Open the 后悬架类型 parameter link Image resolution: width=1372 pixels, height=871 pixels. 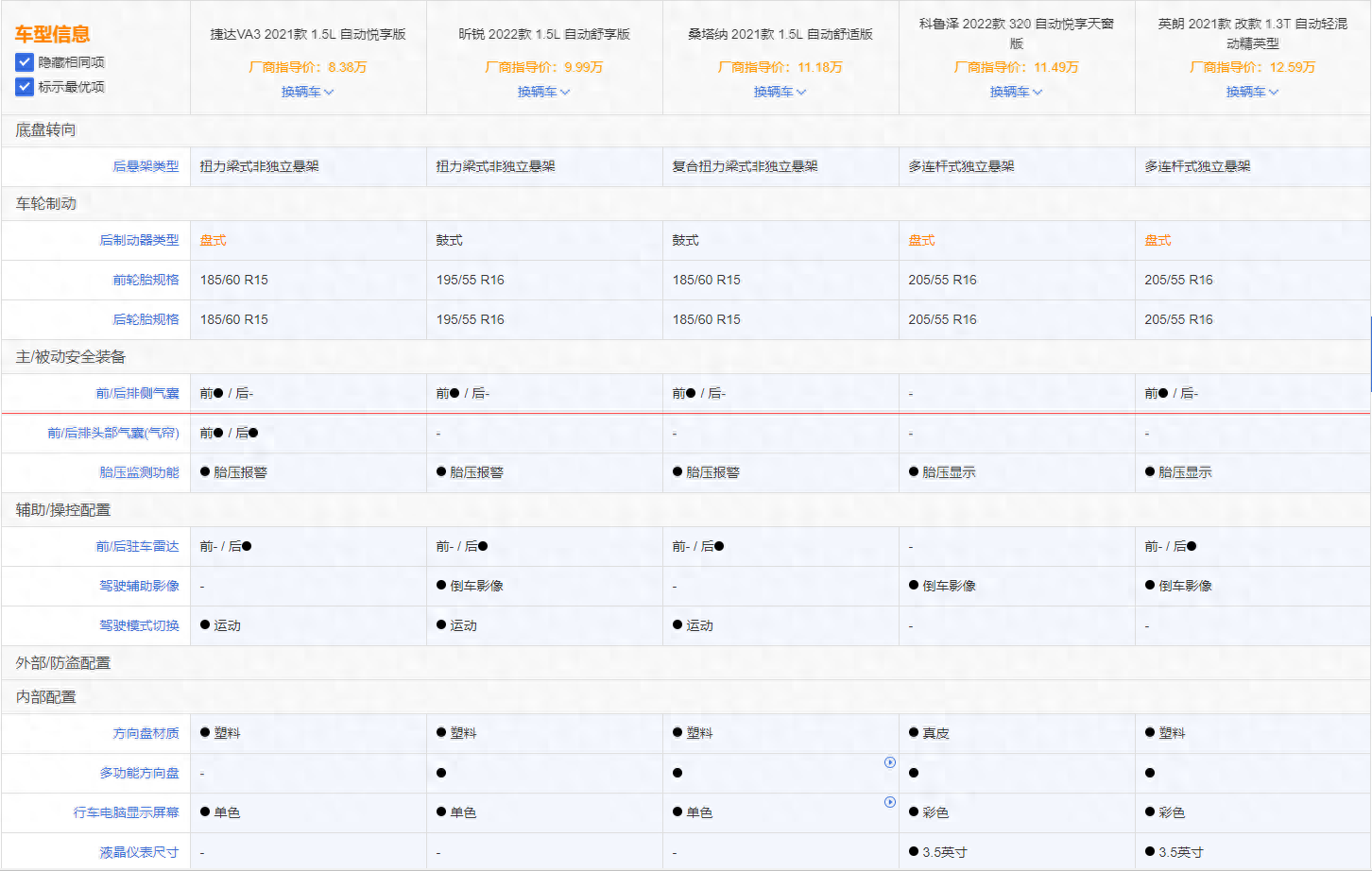tap(146, 166)
